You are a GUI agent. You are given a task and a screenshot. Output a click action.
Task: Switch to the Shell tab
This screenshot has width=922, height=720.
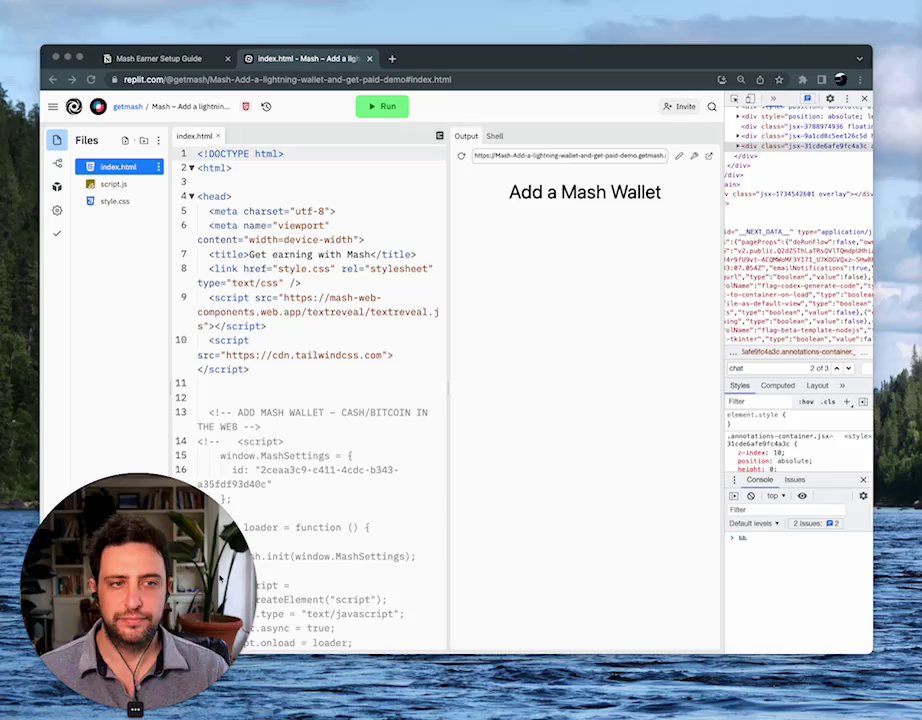[x=495, y=136]
